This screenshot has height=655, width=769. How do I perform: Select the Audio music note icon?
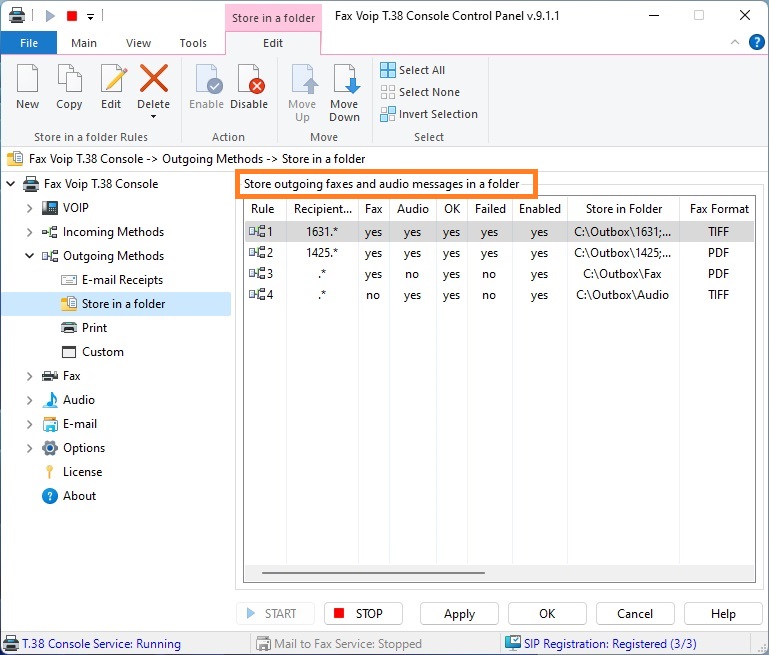(x=50, y=400)
